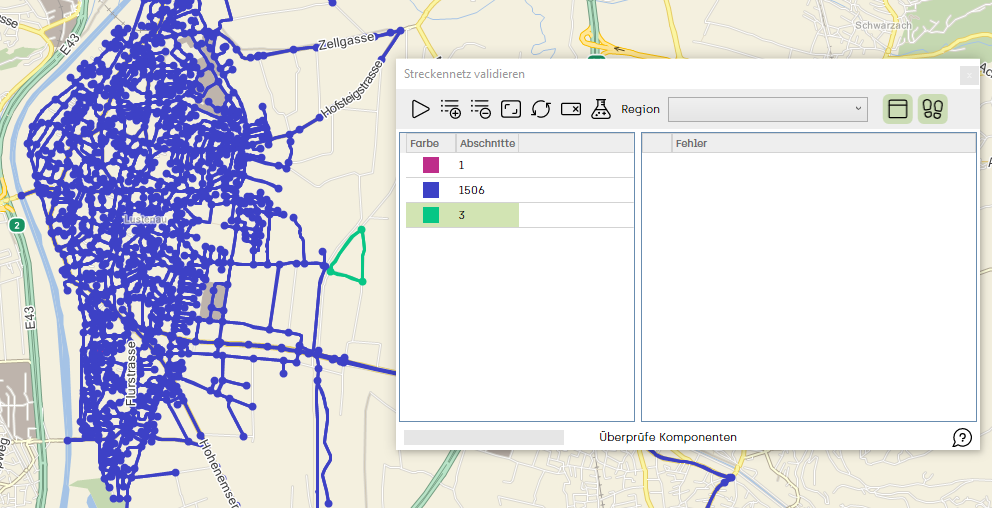Select the row with 1 Abschnitt
The width and height of the screenshot is (992, 508).
click(519, 165)
